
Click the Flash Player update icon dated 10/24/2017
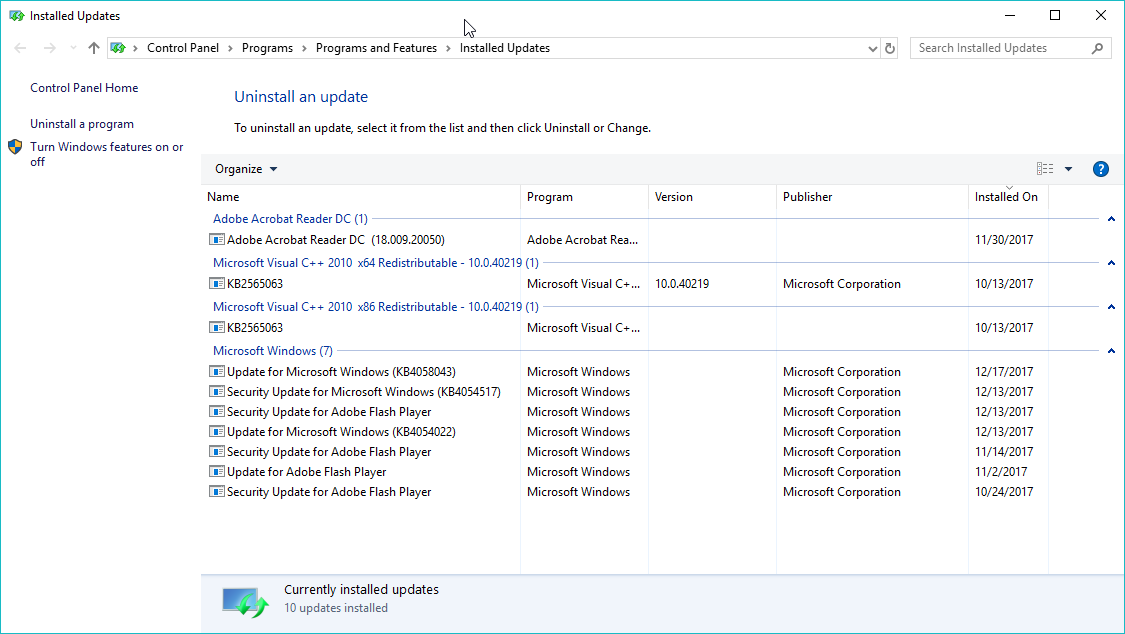tap(216, 492)
